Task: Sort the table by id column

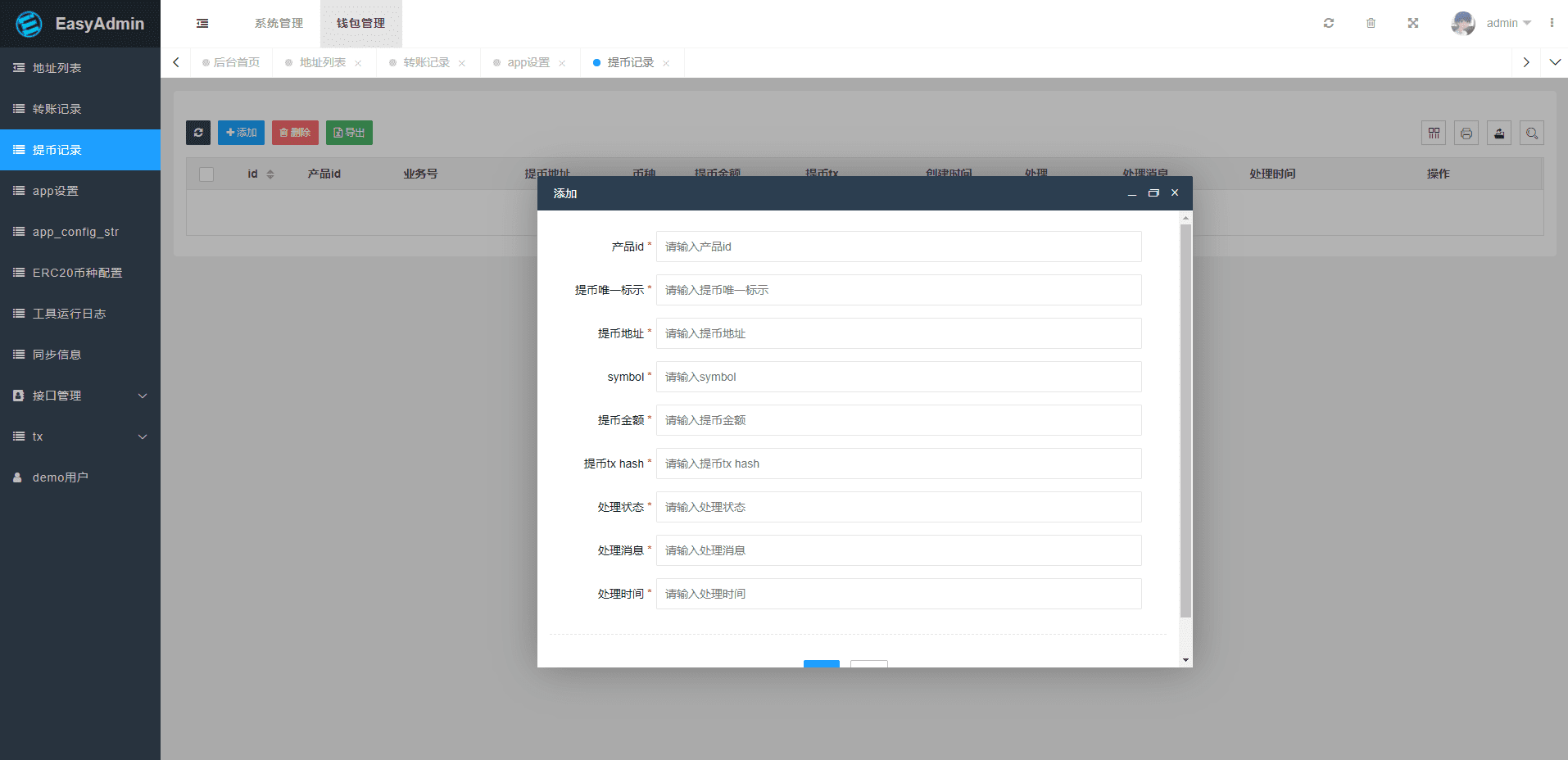Action: click(270, 174)
